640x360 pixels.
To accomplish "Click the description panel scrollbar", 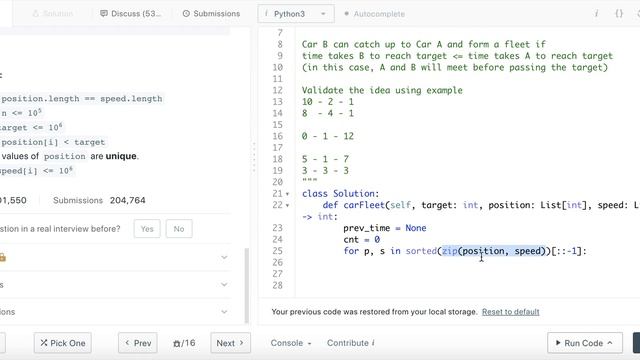I will (x=246, y=285).
